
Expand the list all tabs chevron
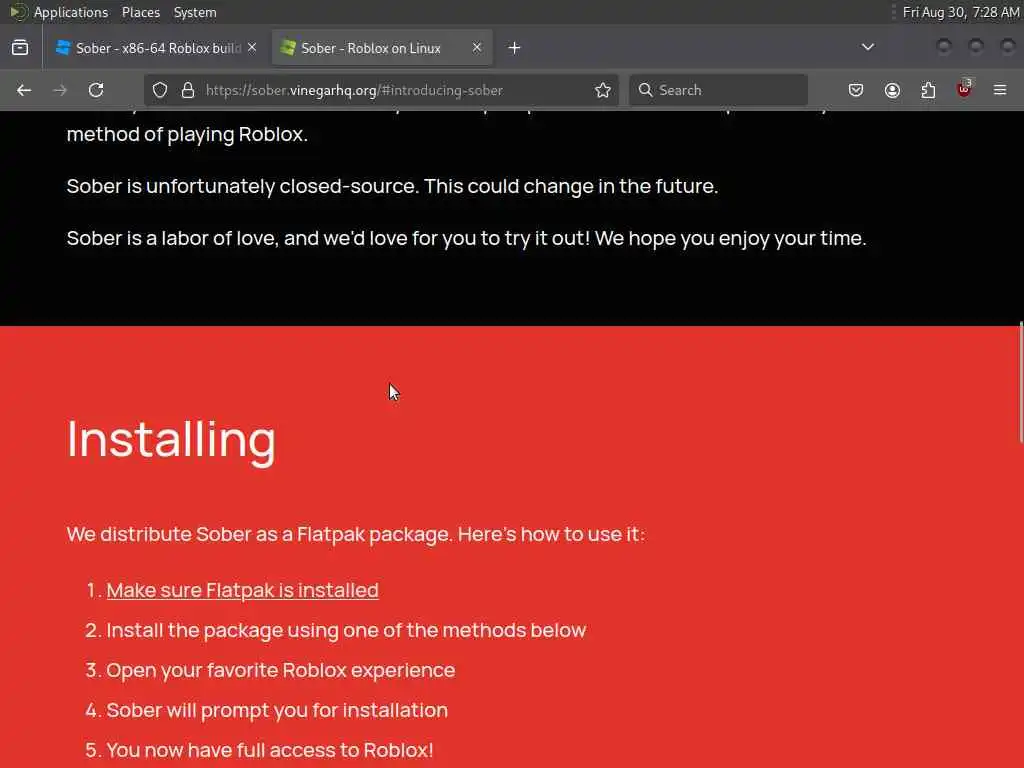(867, 47)
